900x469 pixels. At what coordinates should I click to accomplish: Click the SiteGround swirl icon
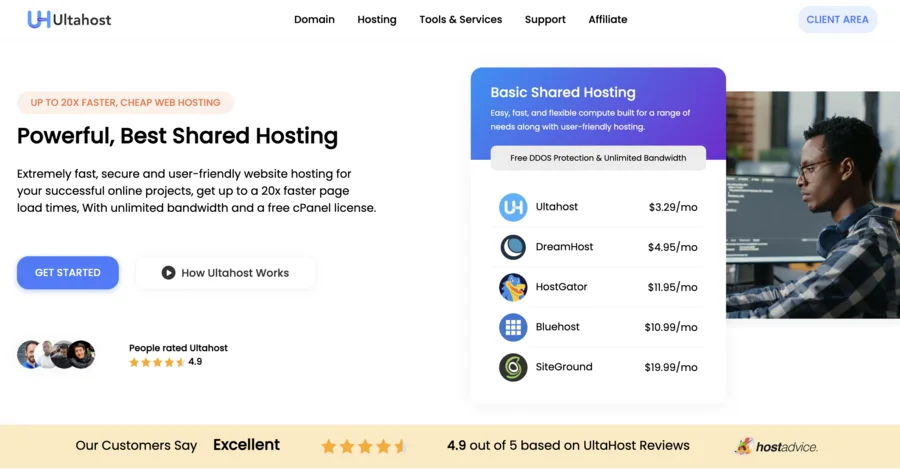click(x=513, y=367)
